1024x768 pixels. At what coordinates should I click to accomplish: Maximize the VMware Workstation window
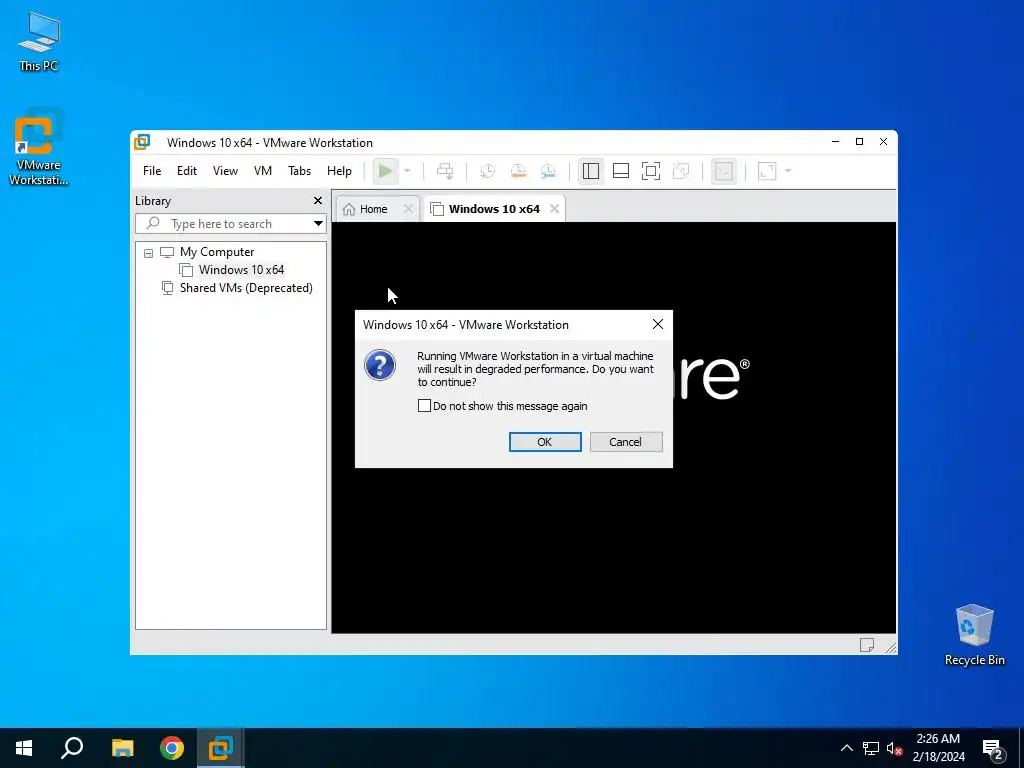click(859, 142)
